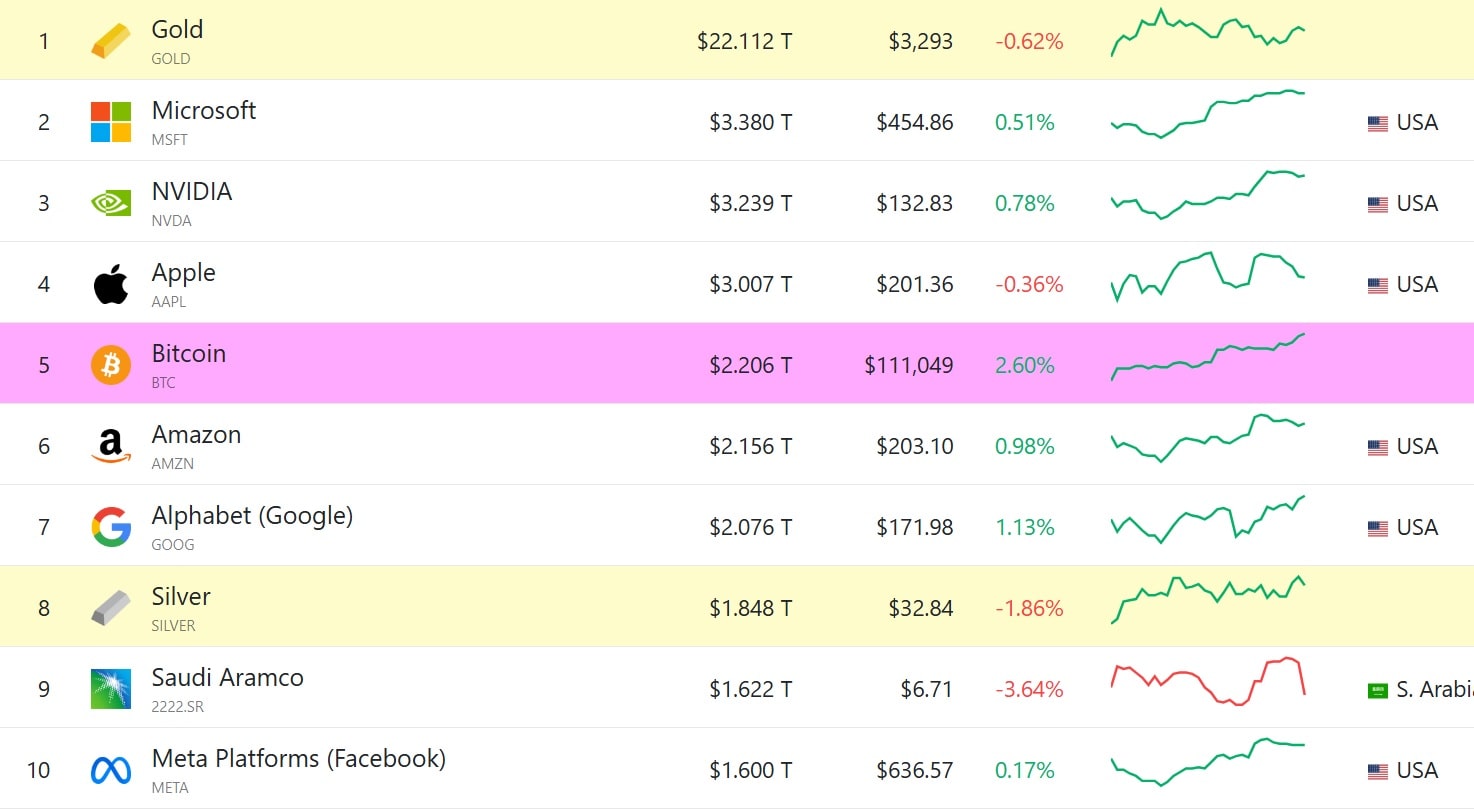Screen dimensions: 1474x809
Task: Select NVIDIA market cap $3.239 T
Action: click(751, 204)
